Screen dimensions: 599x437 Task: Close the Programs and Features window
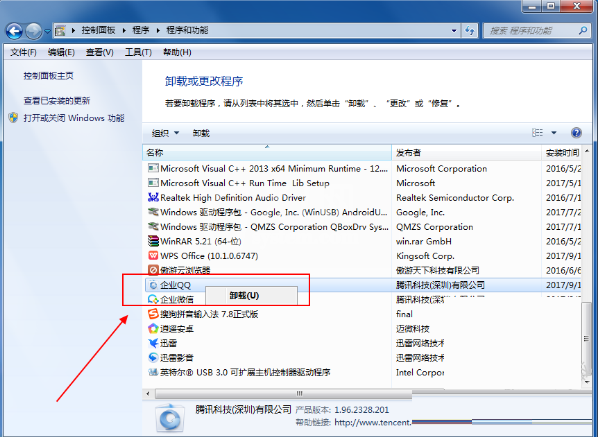pyautogui.click(x=576, y=6)
